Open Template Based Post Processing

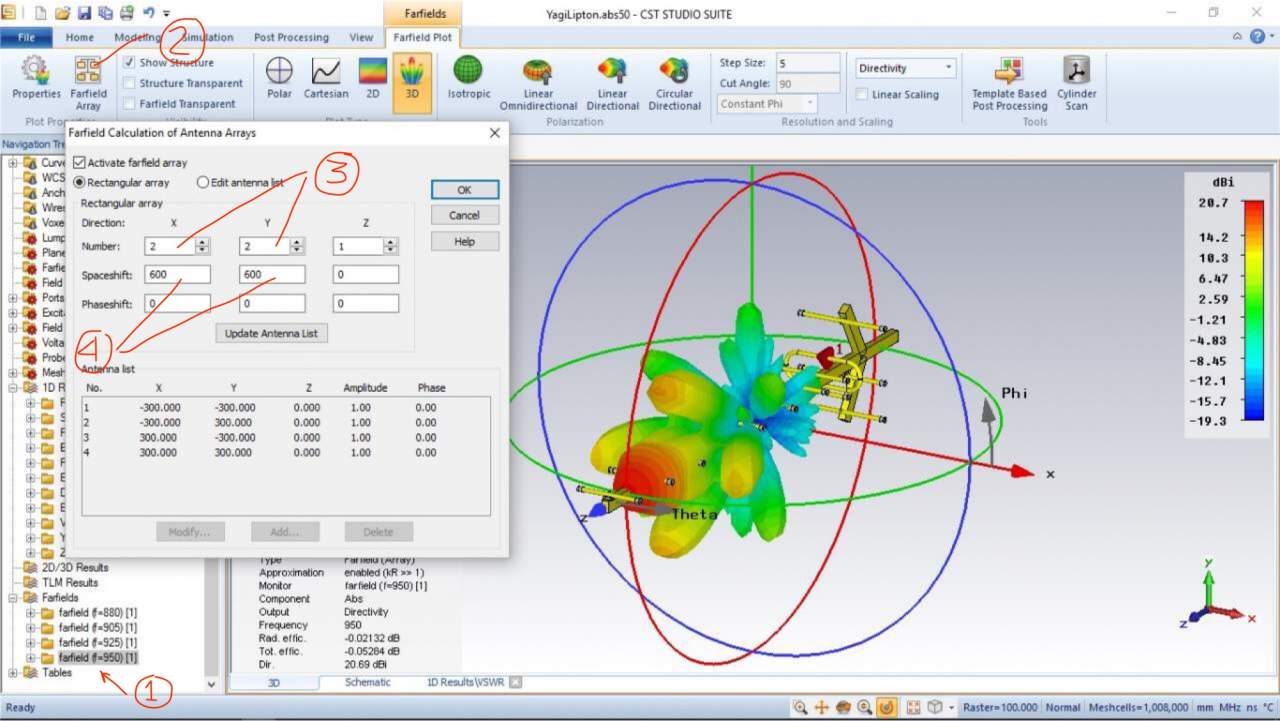pos(1009,84)
